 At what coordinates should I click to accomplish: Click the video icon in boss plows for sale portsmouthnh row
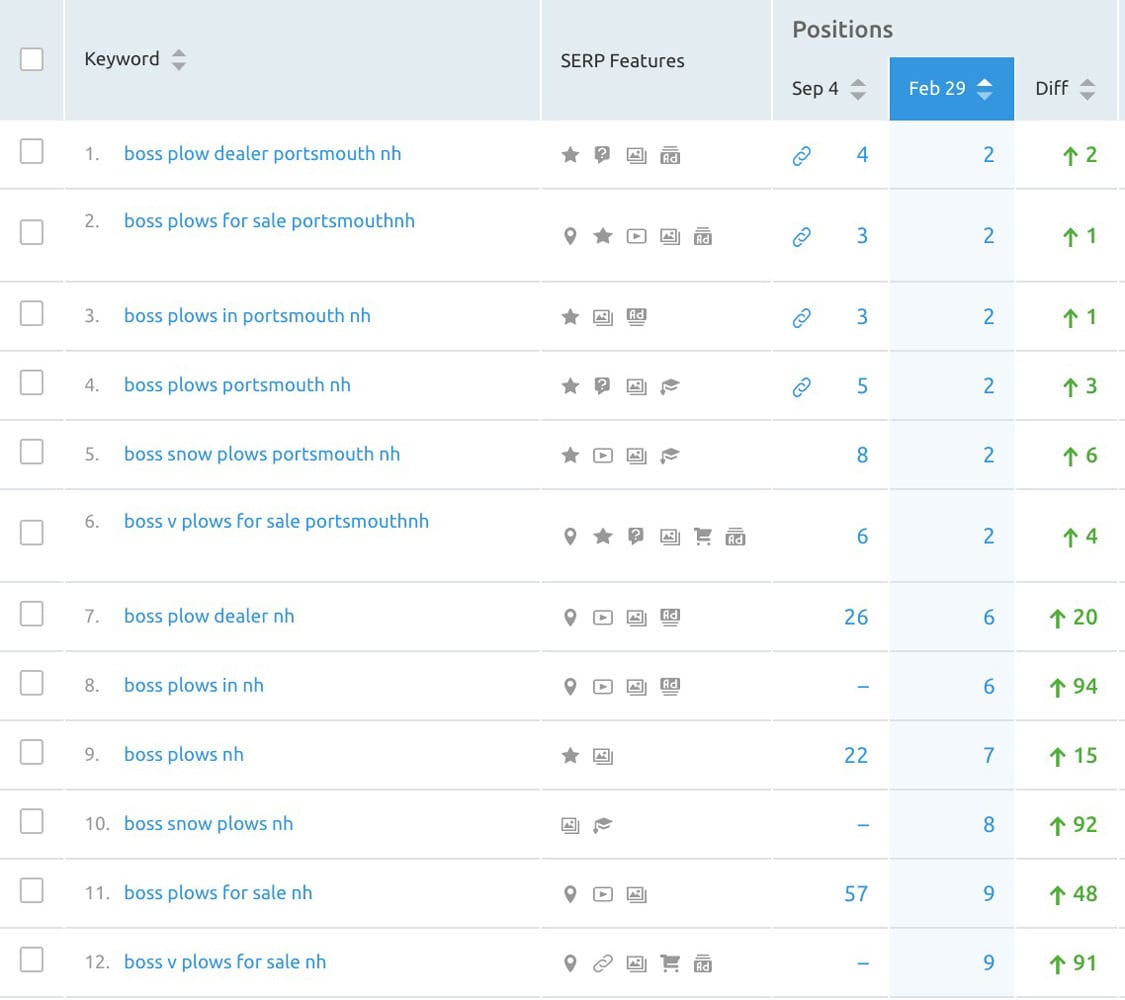tap(636, 236)
